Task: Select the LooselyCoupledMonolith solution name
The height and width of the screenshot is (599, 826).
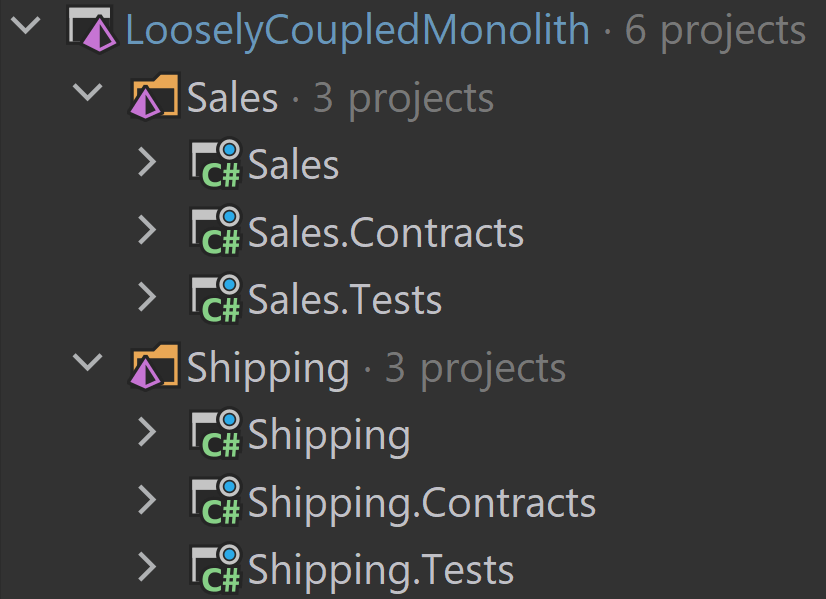Action: pos(358,31)
